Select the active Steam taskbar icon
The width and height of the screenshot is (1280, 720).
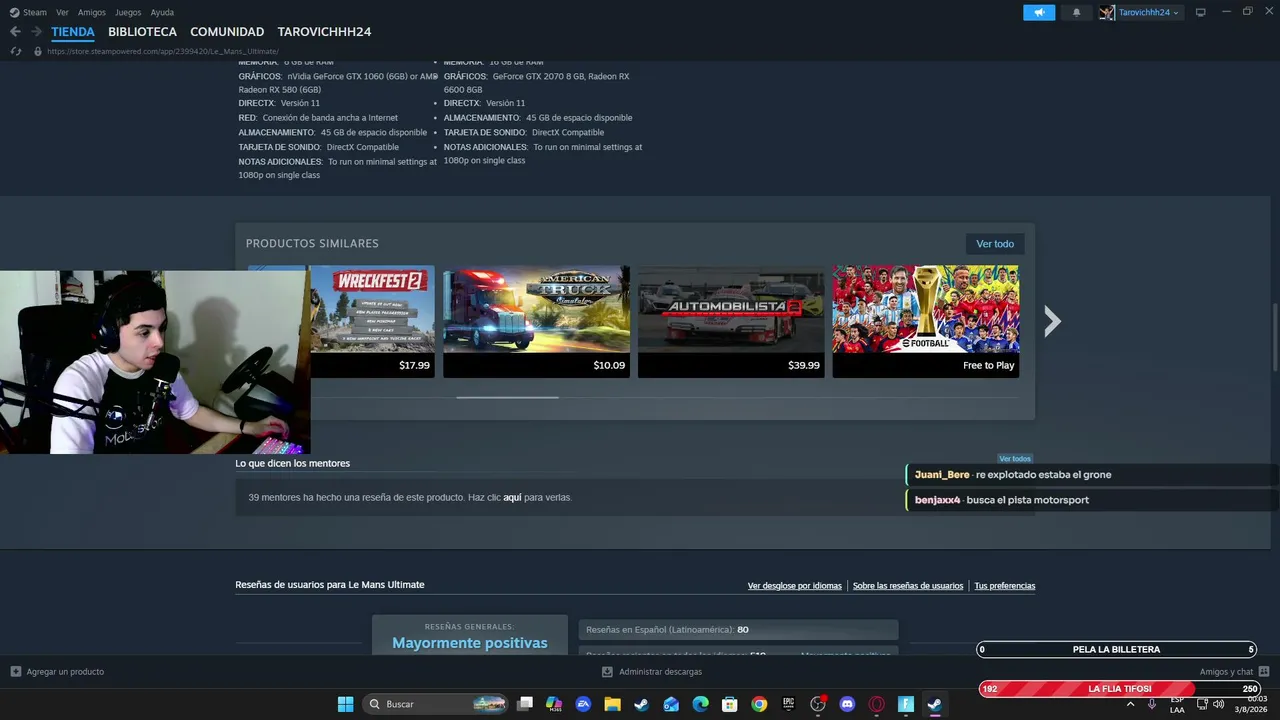935,704
